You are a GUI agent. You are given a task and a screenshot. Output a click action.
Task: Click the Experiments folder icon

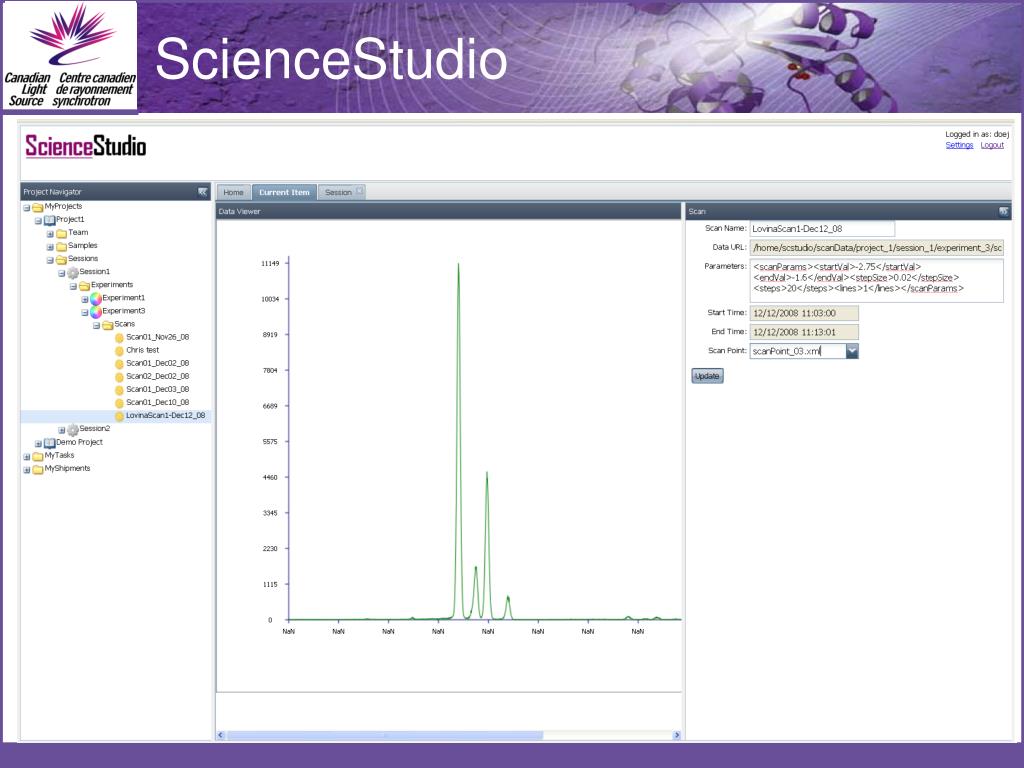click(x=84, y=285)
